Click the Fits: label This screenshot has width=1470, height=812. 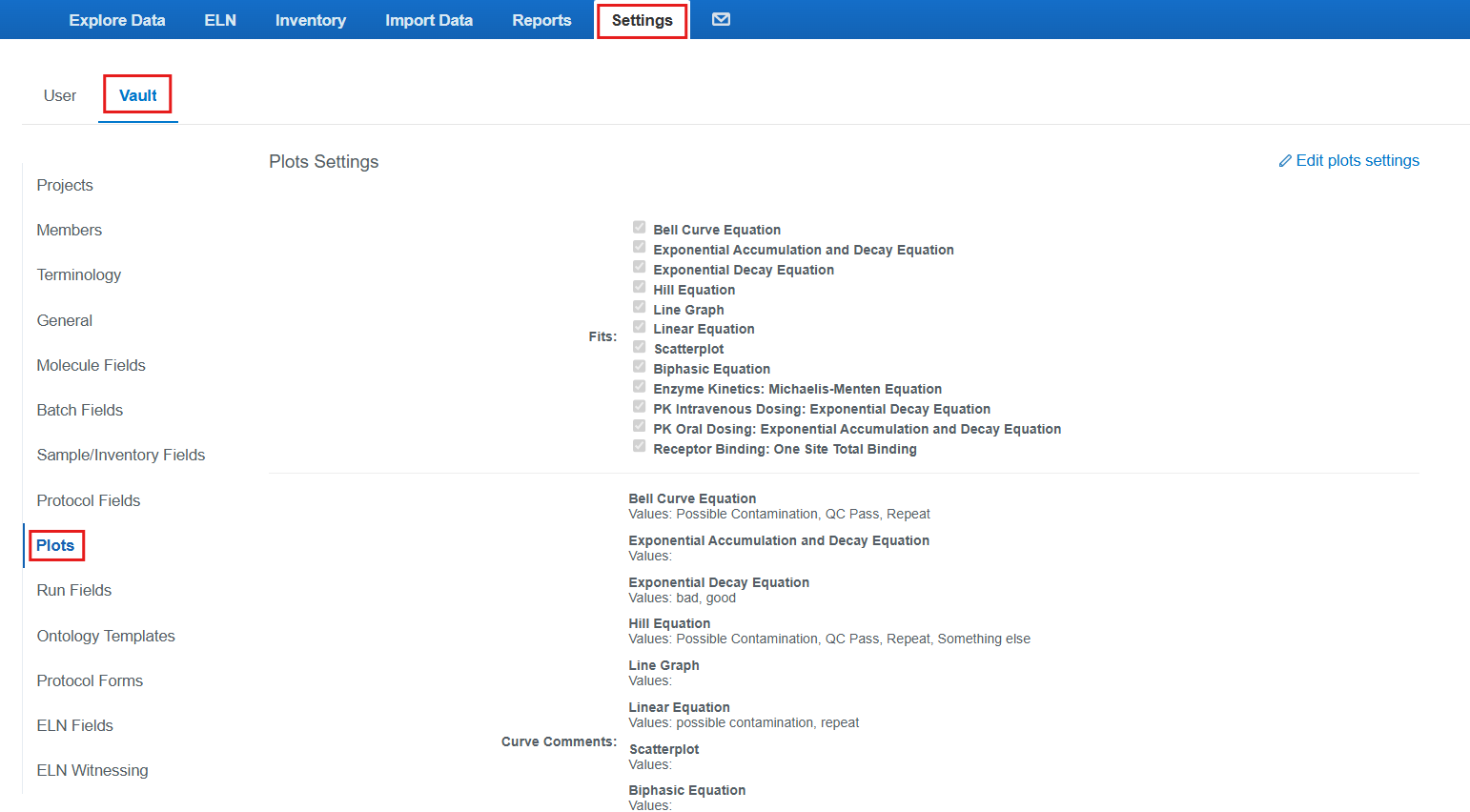(x=602, y=336)
